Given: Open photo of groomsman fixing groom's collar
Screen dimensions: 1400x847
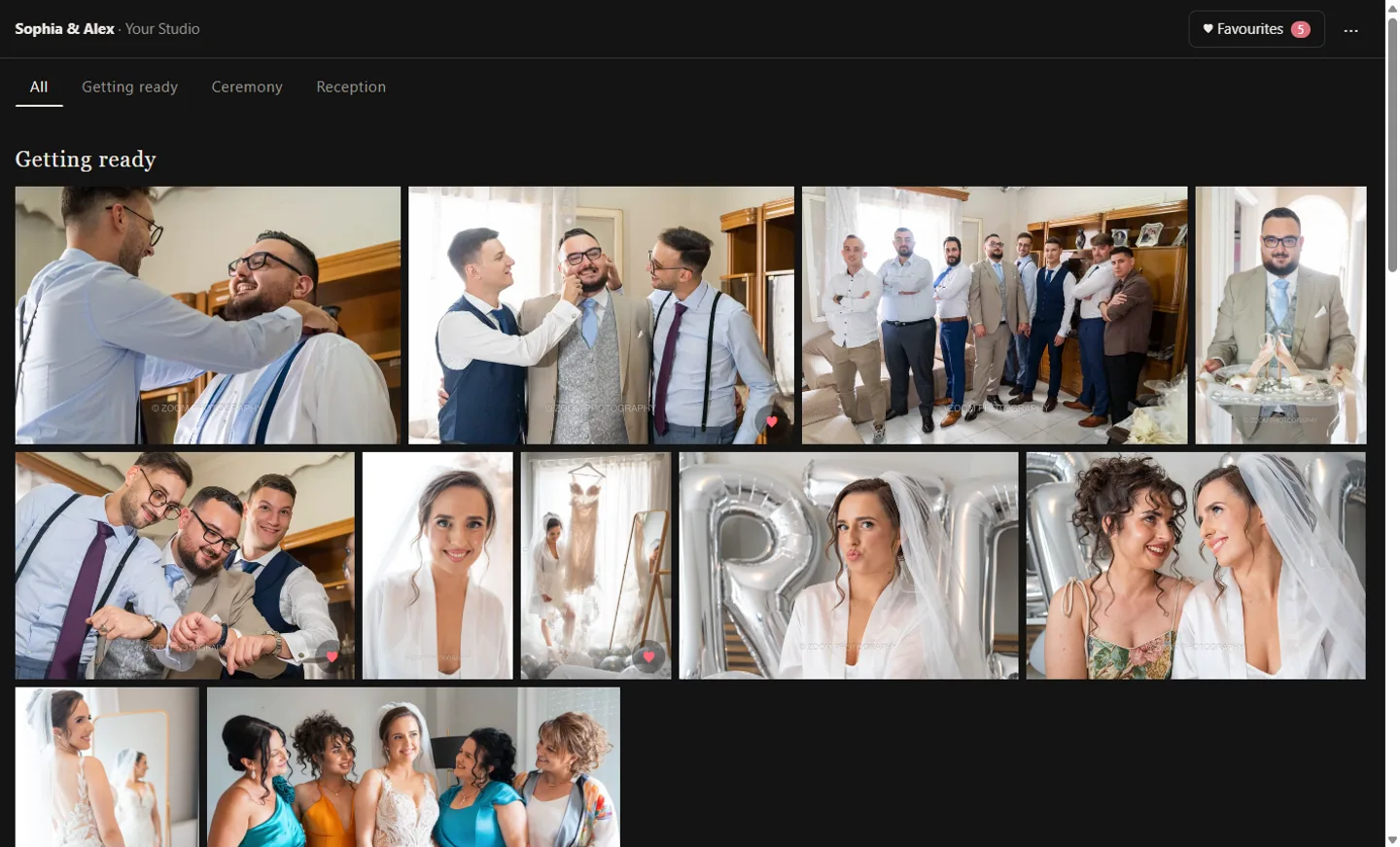Looking at the screenshot, I should point(208,315).
